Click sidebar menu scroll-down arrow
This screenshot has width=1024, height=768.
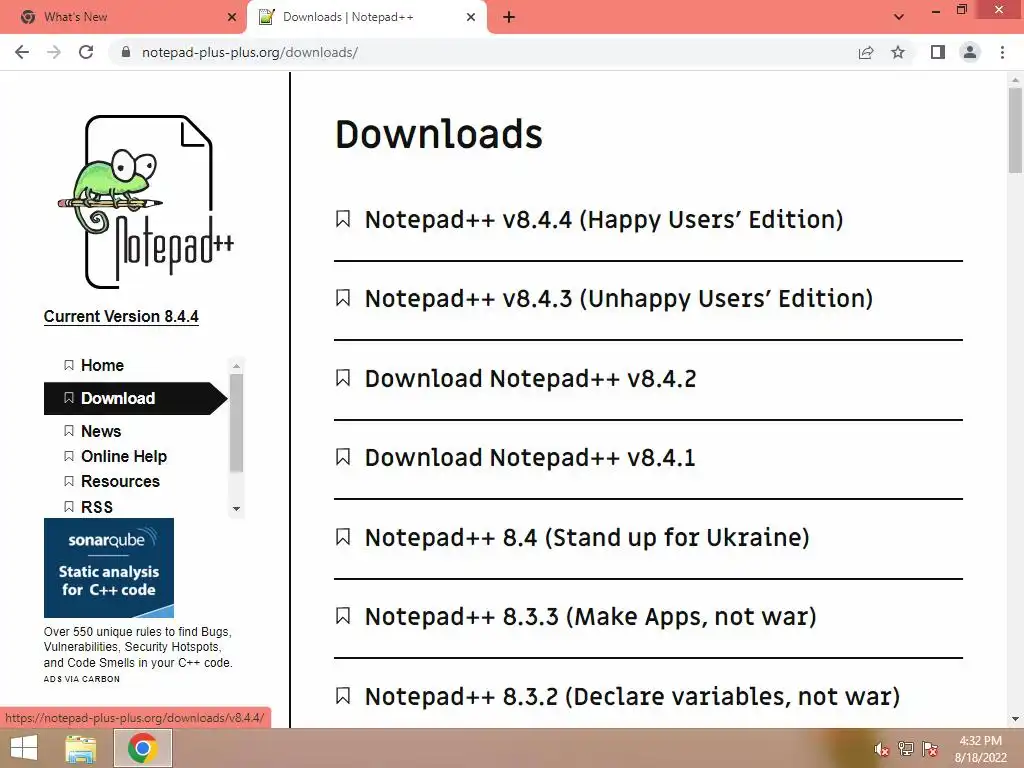(236, 509)
